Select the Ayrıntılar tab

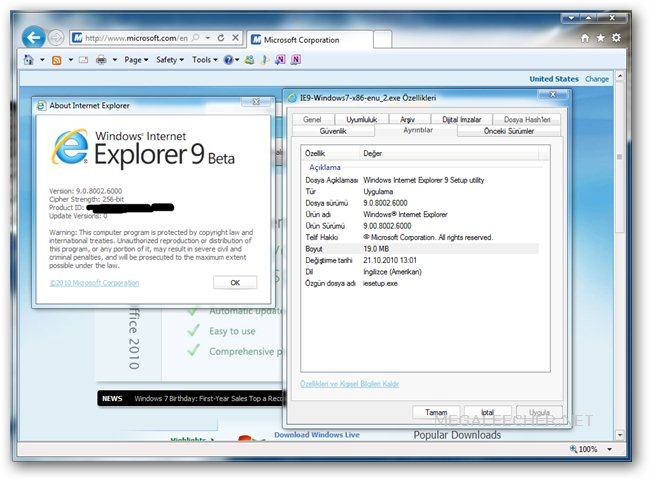(418, 130)
